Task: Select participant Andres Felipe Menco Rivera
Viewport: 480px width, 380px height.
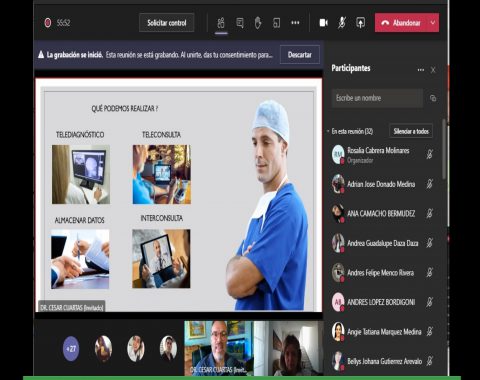Action: (381, 273)
